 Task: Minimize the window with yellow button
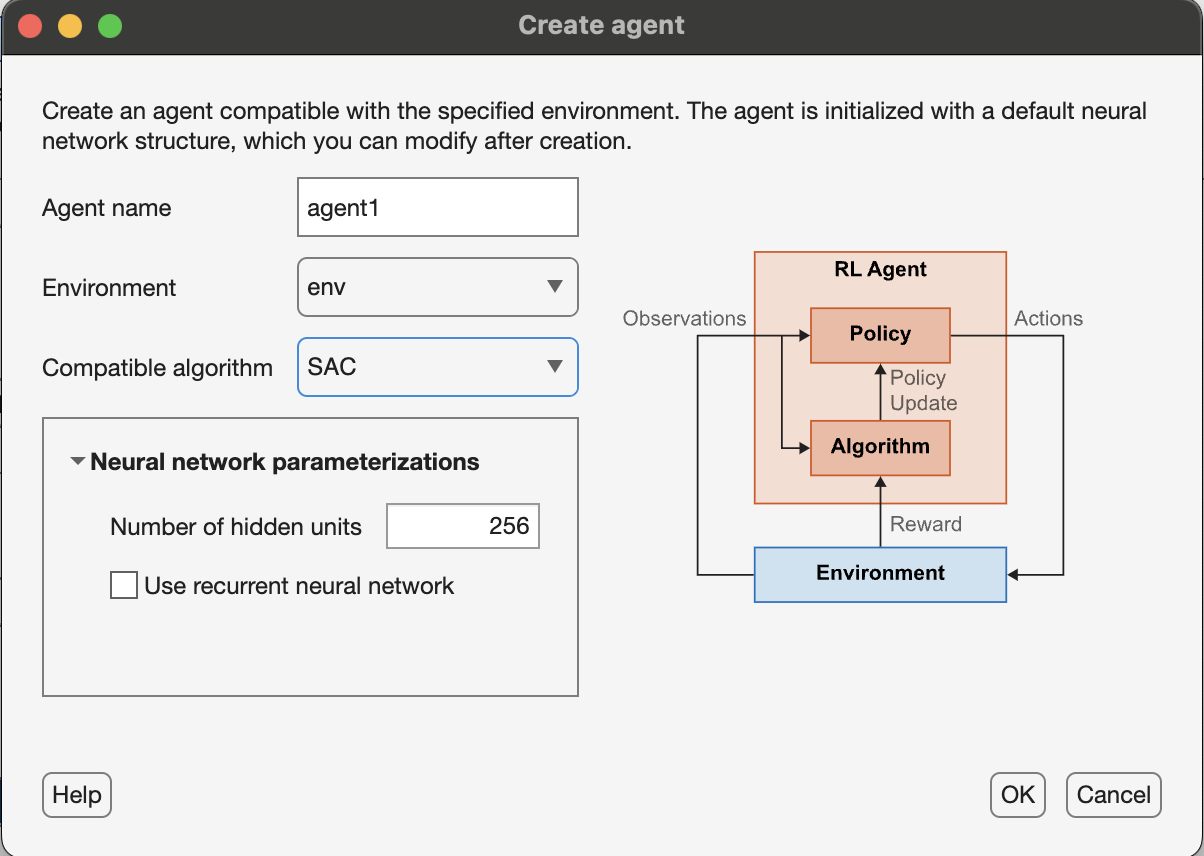70,26
